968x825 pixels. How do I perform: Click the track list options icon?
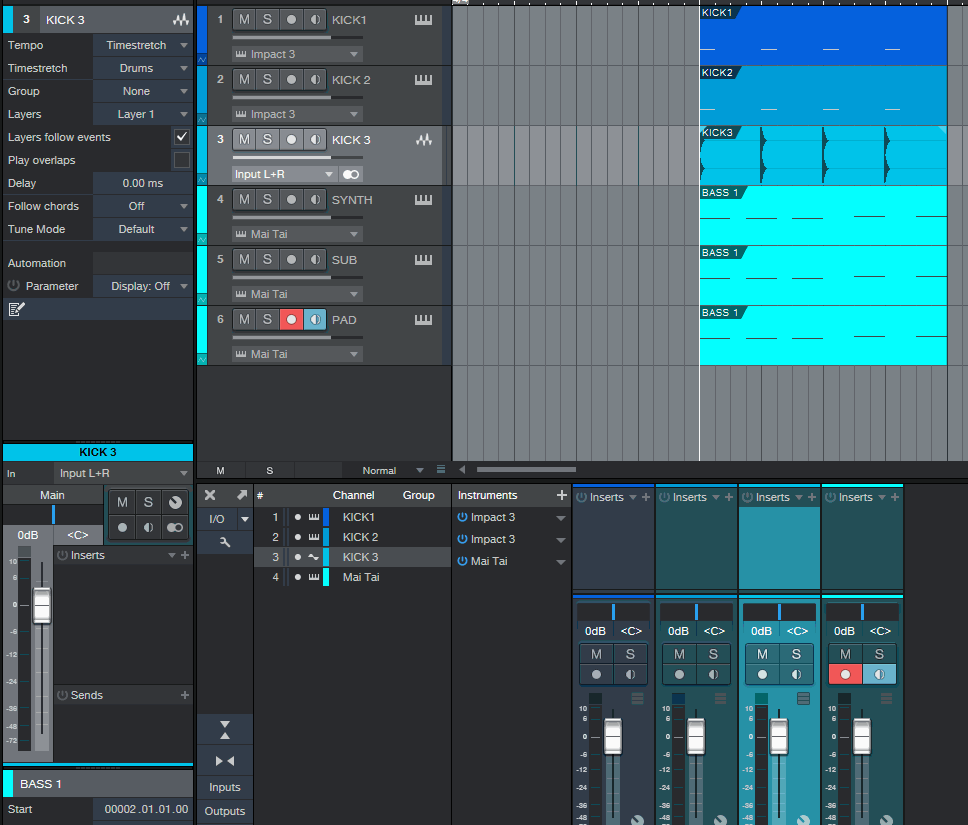(441, 470)
